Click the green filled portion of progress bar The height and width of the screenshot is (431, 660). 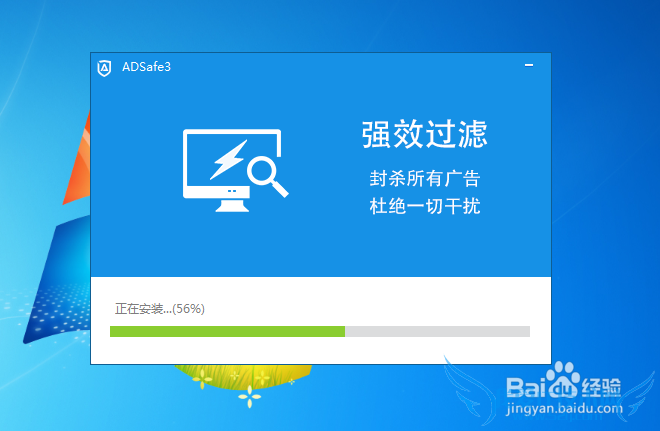pyautogui.click(x=227, y=331)
